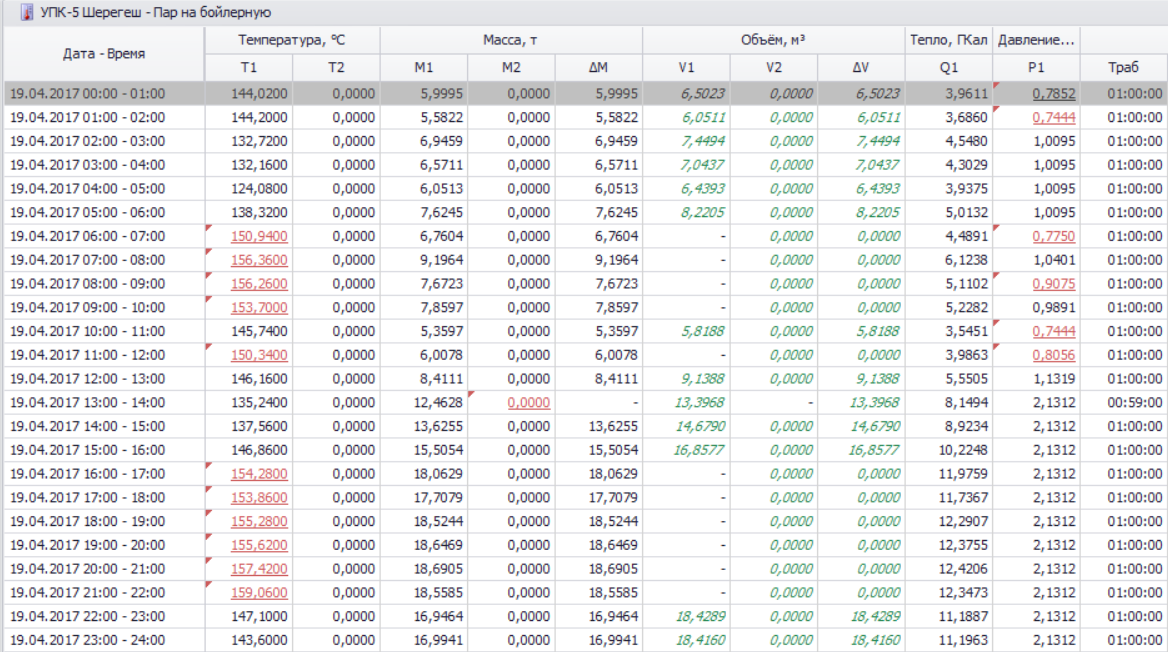The image size is (1168, 652).
Task: Open the flagged T1 value 157,4200
Action: click(259, 569)
